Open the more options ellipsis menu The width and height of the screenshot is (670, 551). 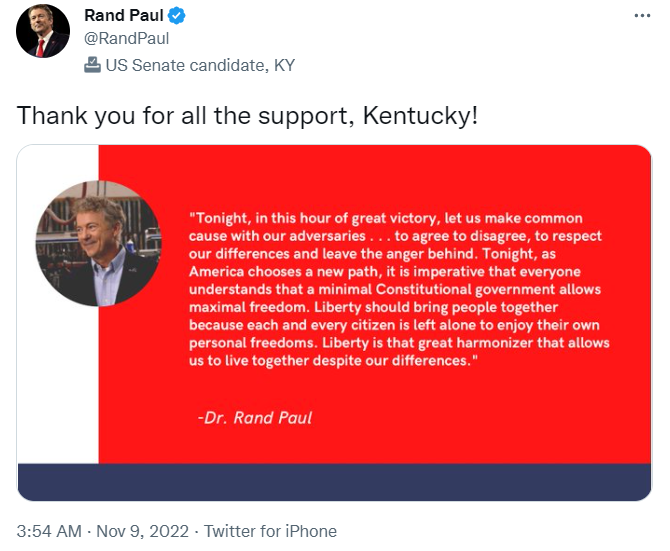point(643,17)
